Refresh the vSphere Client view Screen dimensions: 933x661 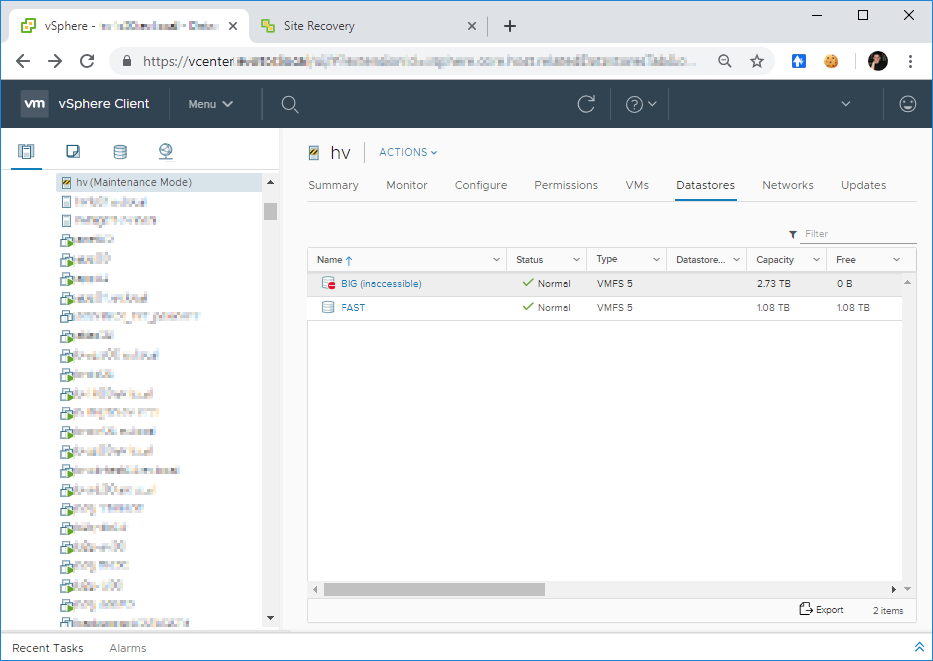coord(586,104)
